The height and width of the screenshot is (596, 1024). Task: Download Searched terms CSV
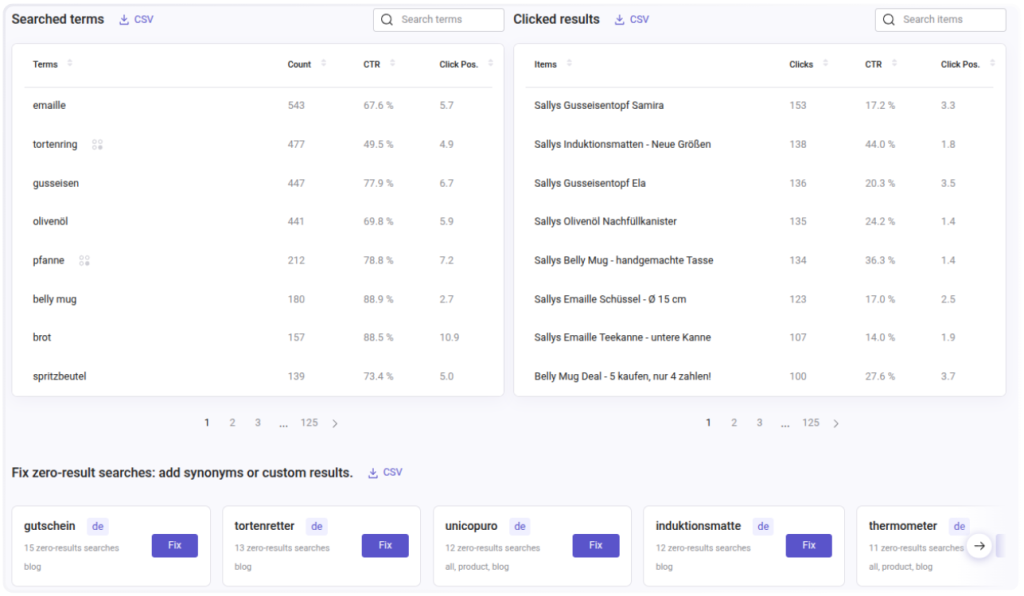coord(136,20)
